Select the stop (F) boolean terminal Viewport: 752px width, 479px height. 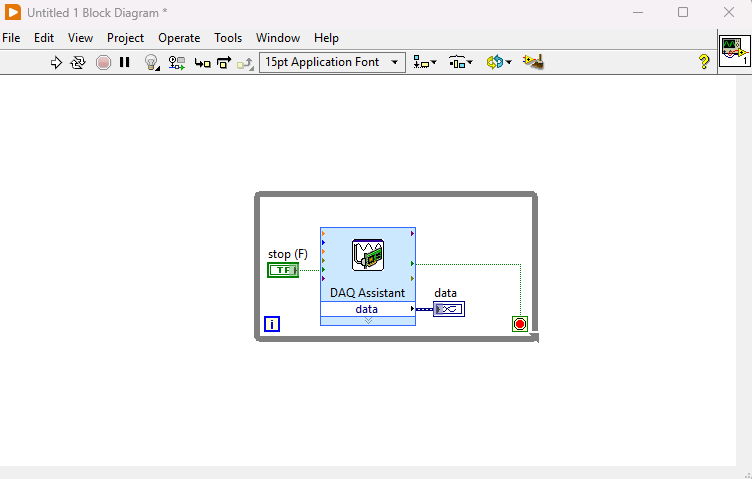click(283, 270)
